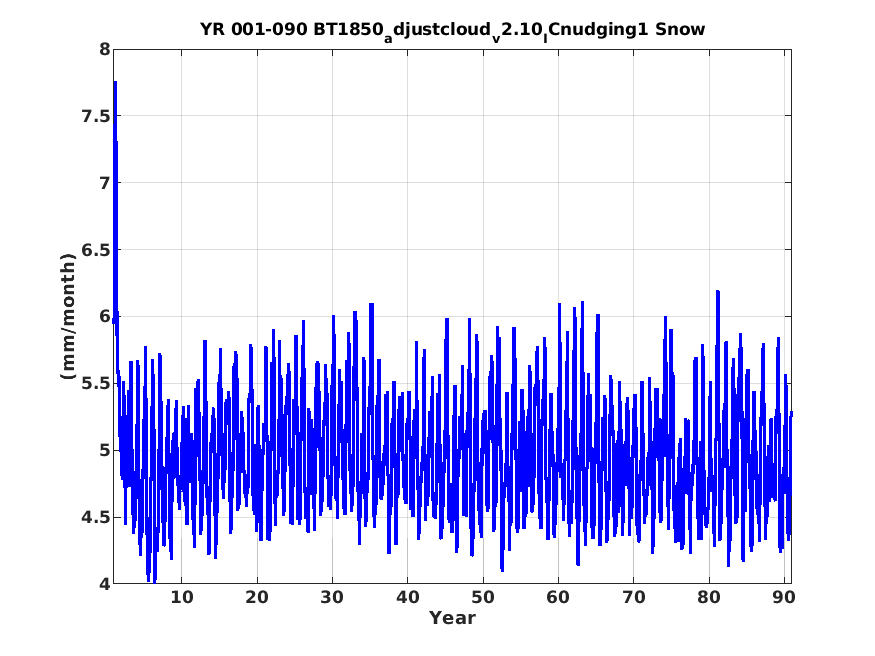The height and width of the screenshot is (656, 875).
Task: Select x-axis tick label 30
Action: click(332, 597)
